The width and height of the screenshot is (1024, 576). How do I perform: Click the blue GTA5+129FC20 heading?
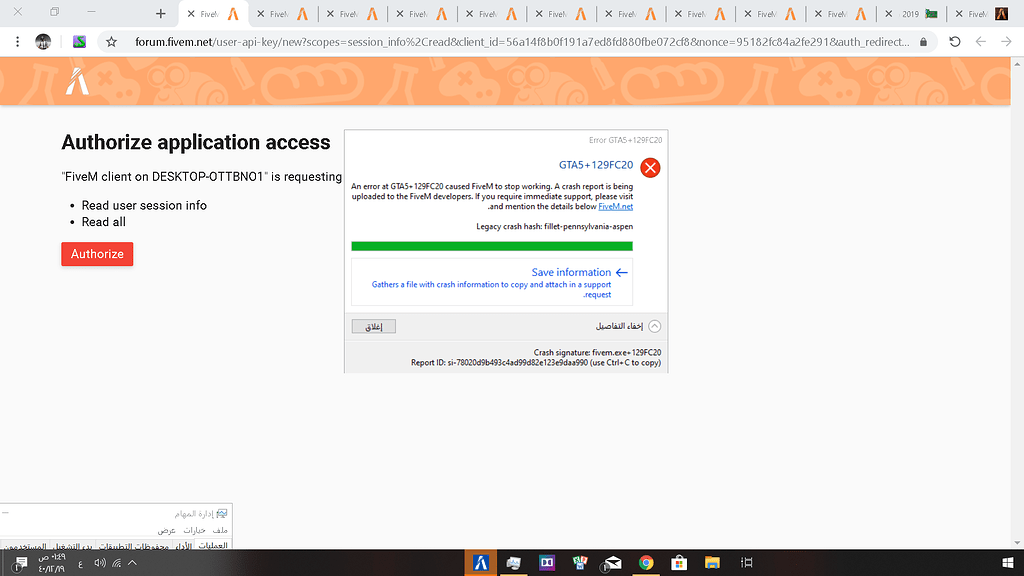pos(596,165)
